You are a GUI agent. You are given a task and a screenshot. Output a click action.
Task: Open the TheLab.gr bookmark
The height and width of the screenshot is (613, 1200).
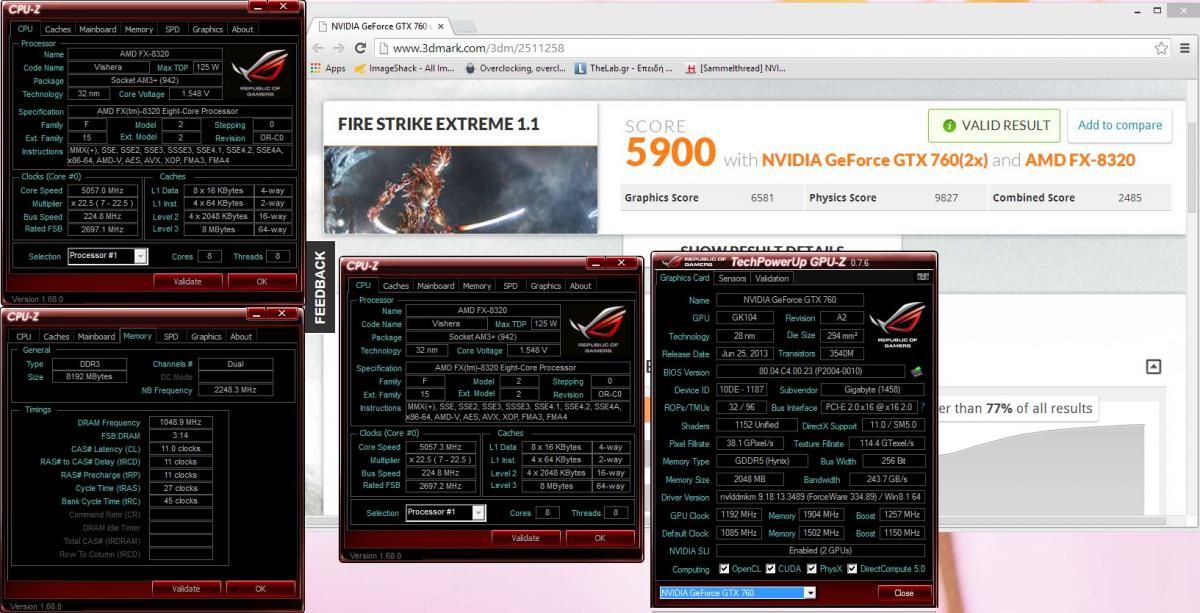625,69
